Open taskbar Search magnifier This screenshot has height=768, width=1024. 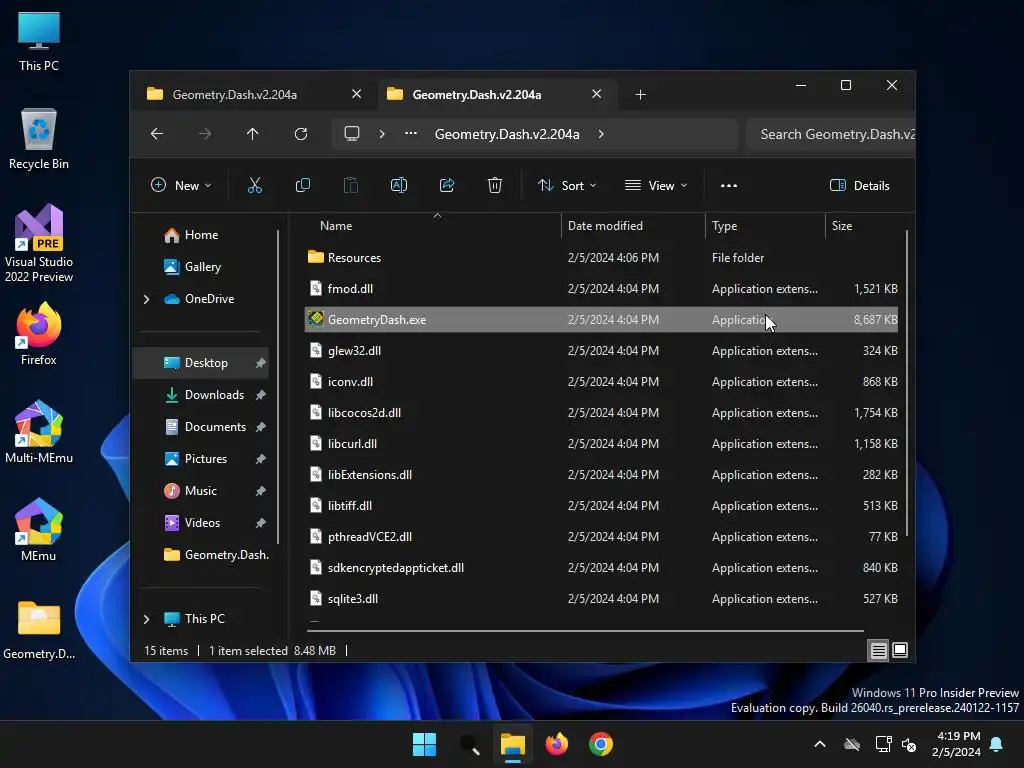469,744
